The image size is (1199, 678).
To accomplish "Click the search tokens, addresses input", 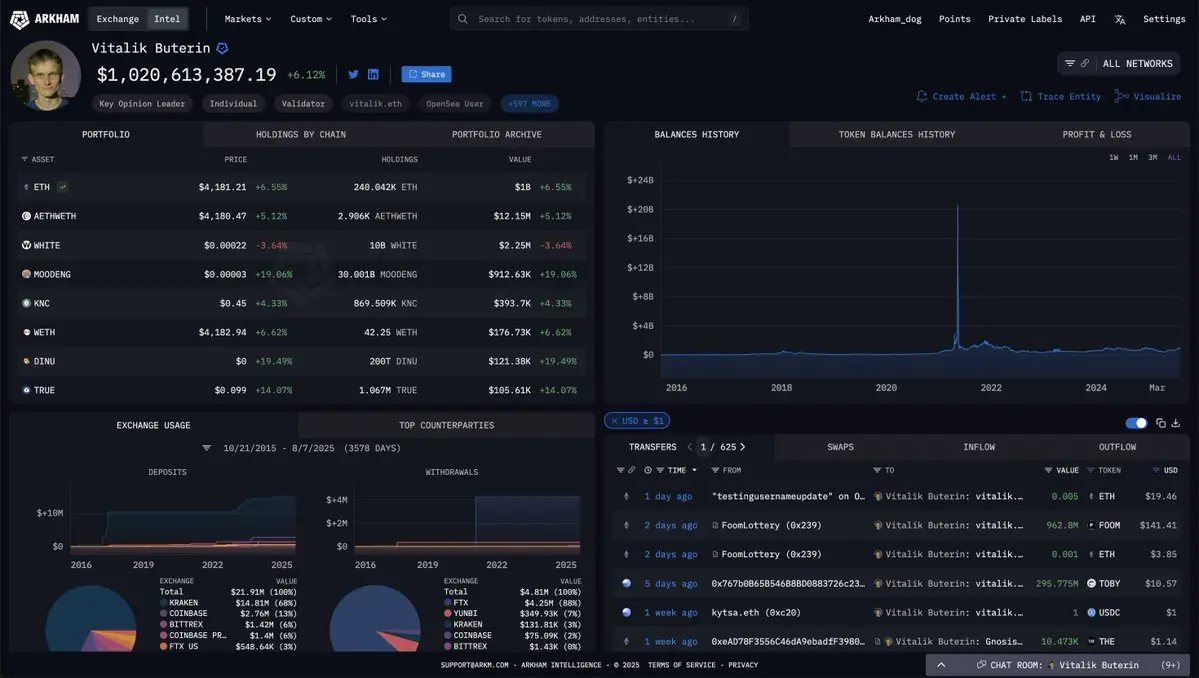I will (x=599, y=19).
